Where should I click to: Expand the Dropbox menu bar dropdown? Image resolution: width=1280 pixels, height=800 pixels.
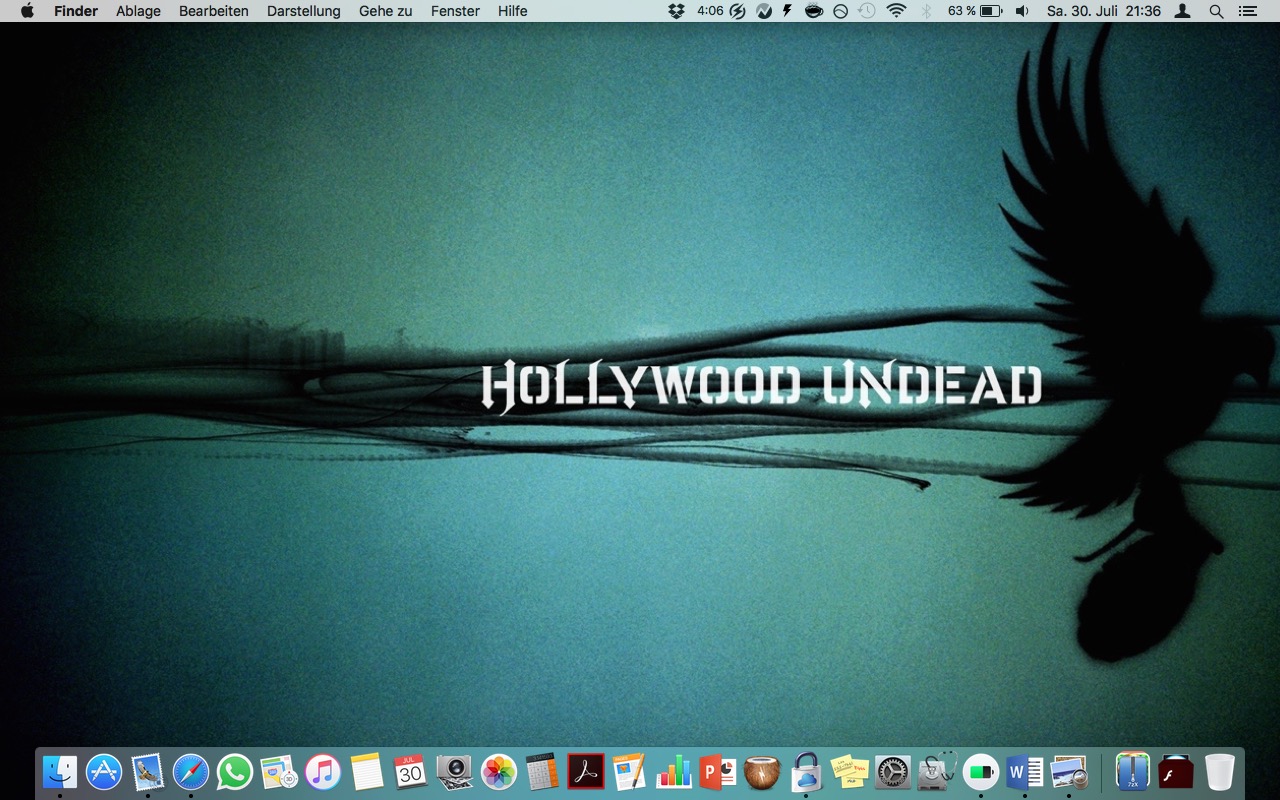(677, 11)
